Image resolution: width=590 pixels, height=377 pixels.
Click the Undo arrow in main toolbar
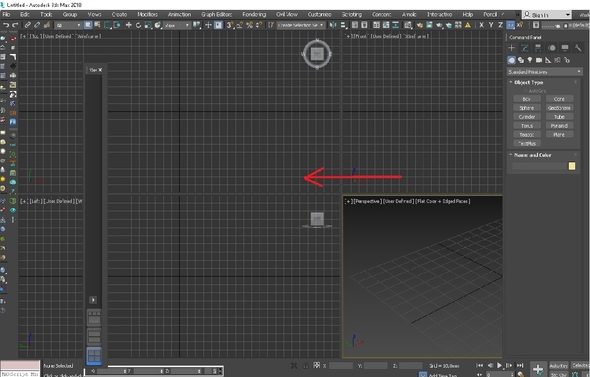pyautogui.click(x=6, y=25)
